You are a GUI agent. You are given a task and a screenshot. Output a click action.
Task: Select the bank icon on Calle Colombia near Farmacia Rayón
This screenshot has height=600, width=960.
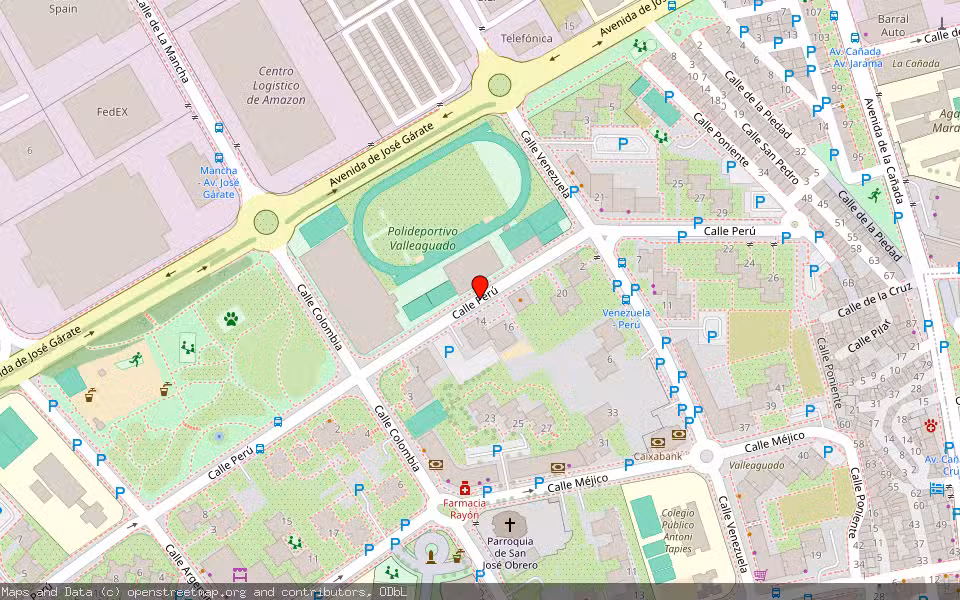pyautogui.click(x=435, y=464)
